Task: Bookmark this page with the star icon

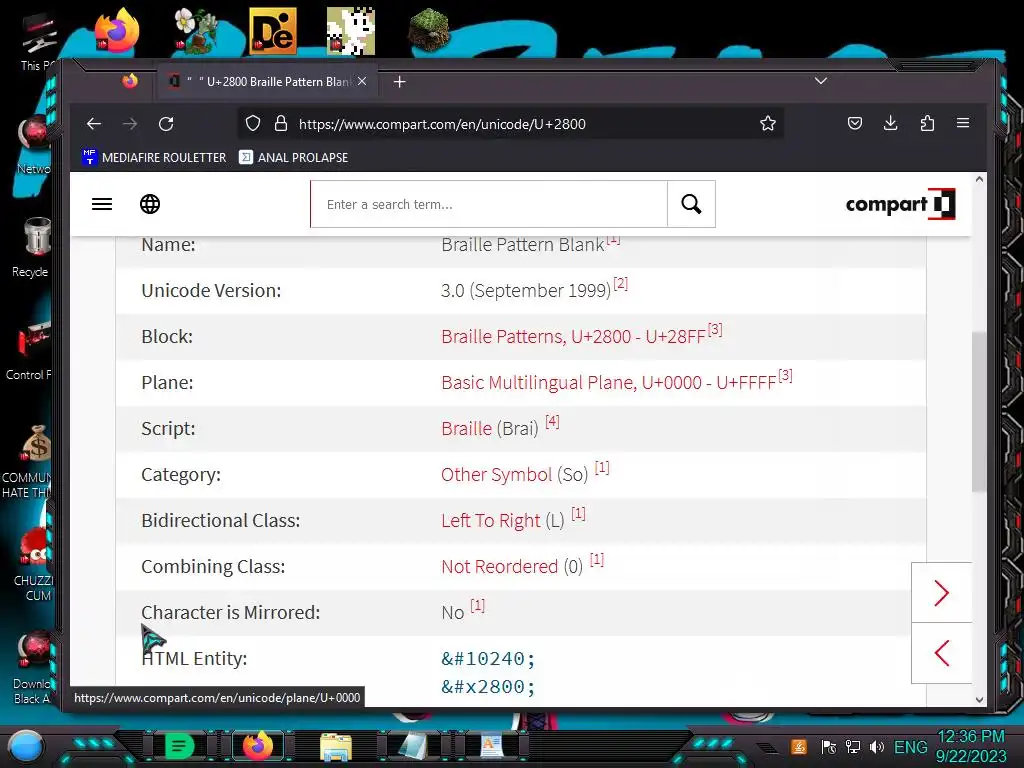Action: 768,123
